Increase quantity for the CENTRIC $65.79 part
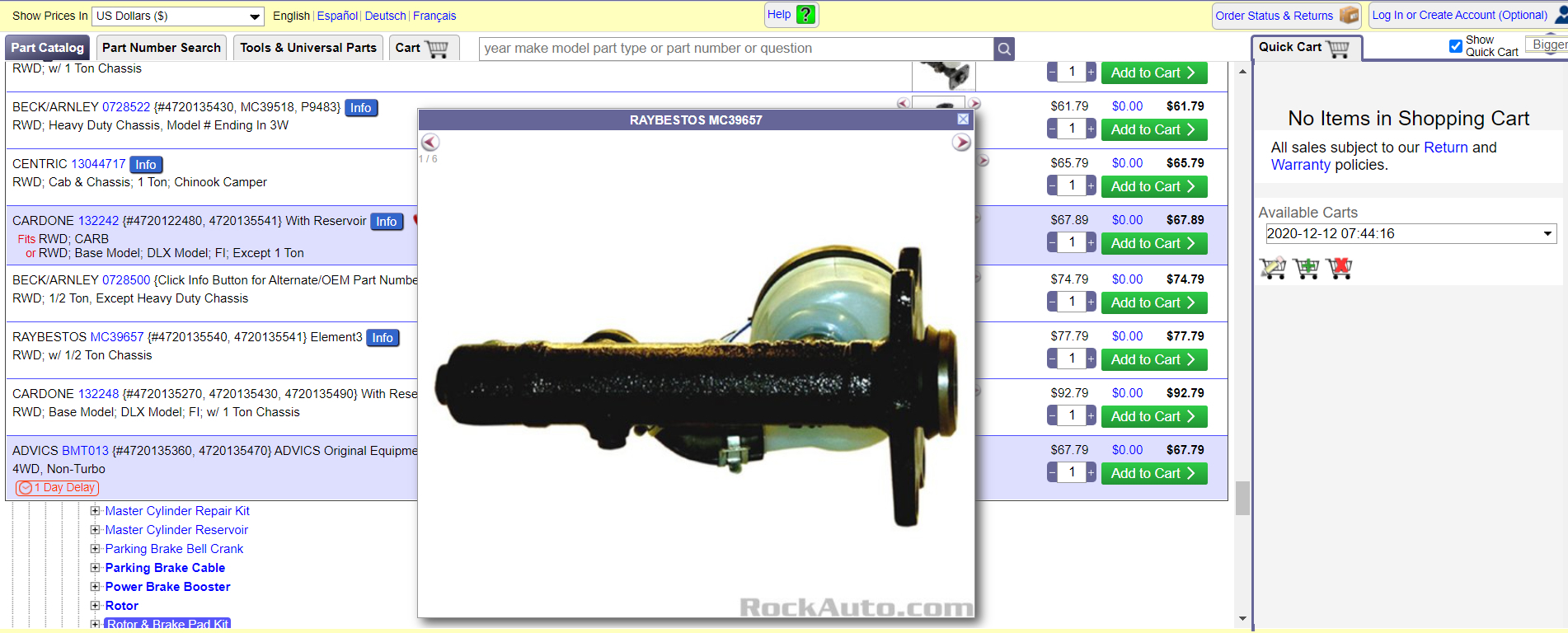1568x633 pixels. pos(1091,186)
